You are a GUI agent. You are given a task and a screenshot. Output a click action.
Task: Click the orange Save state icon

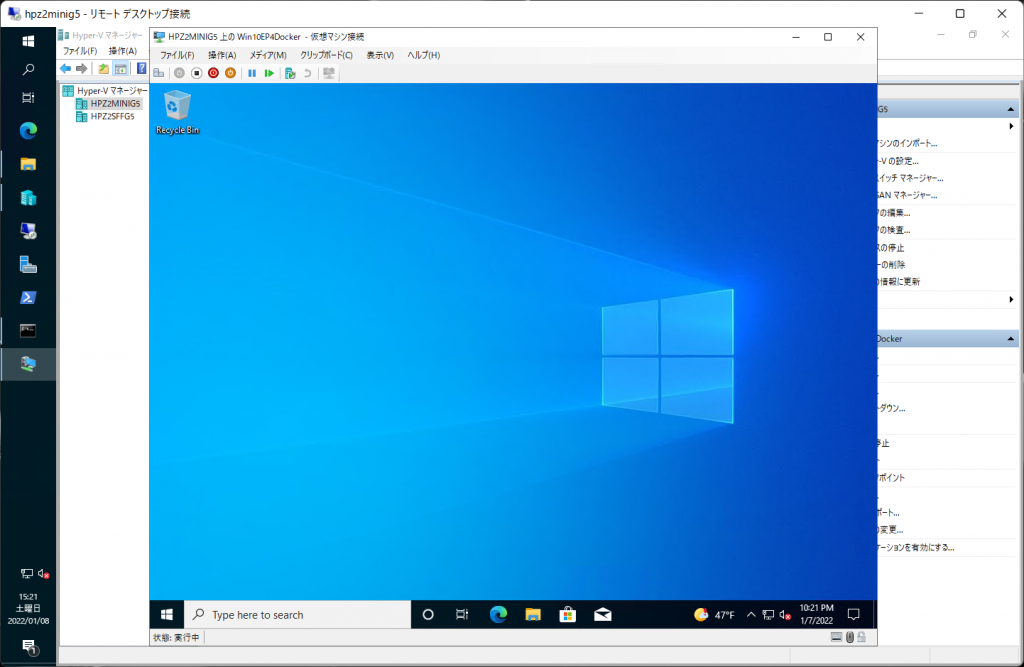pyautogui.click(x=230, y=73)
